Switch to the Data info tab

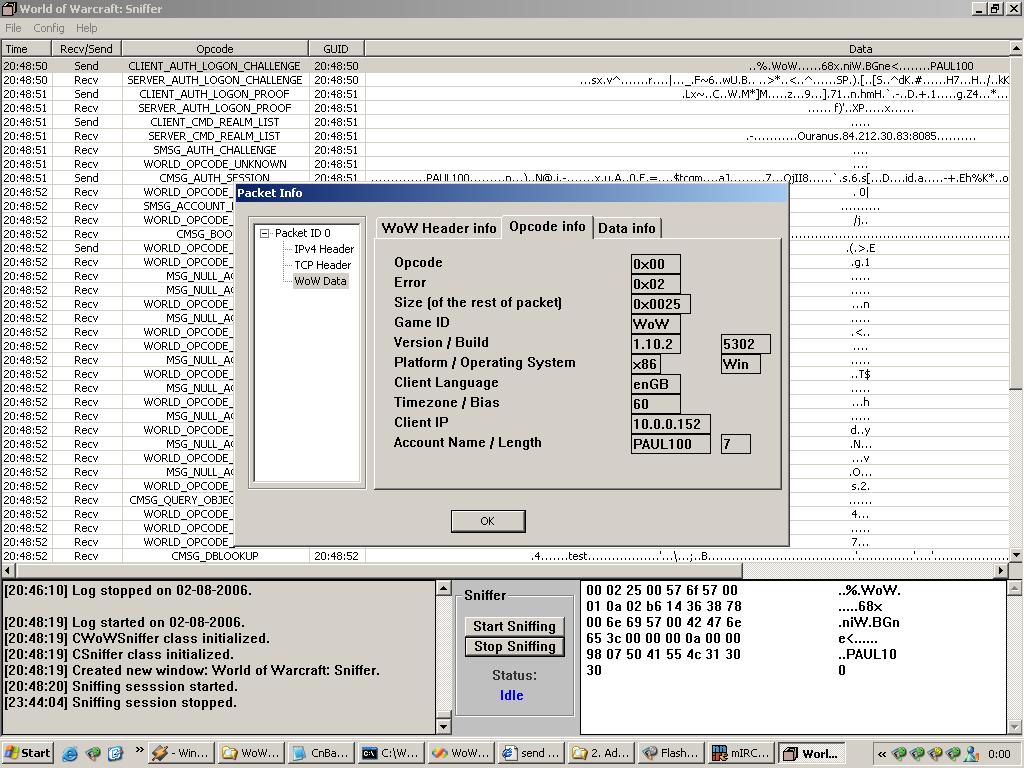click(x=626, y=228)
